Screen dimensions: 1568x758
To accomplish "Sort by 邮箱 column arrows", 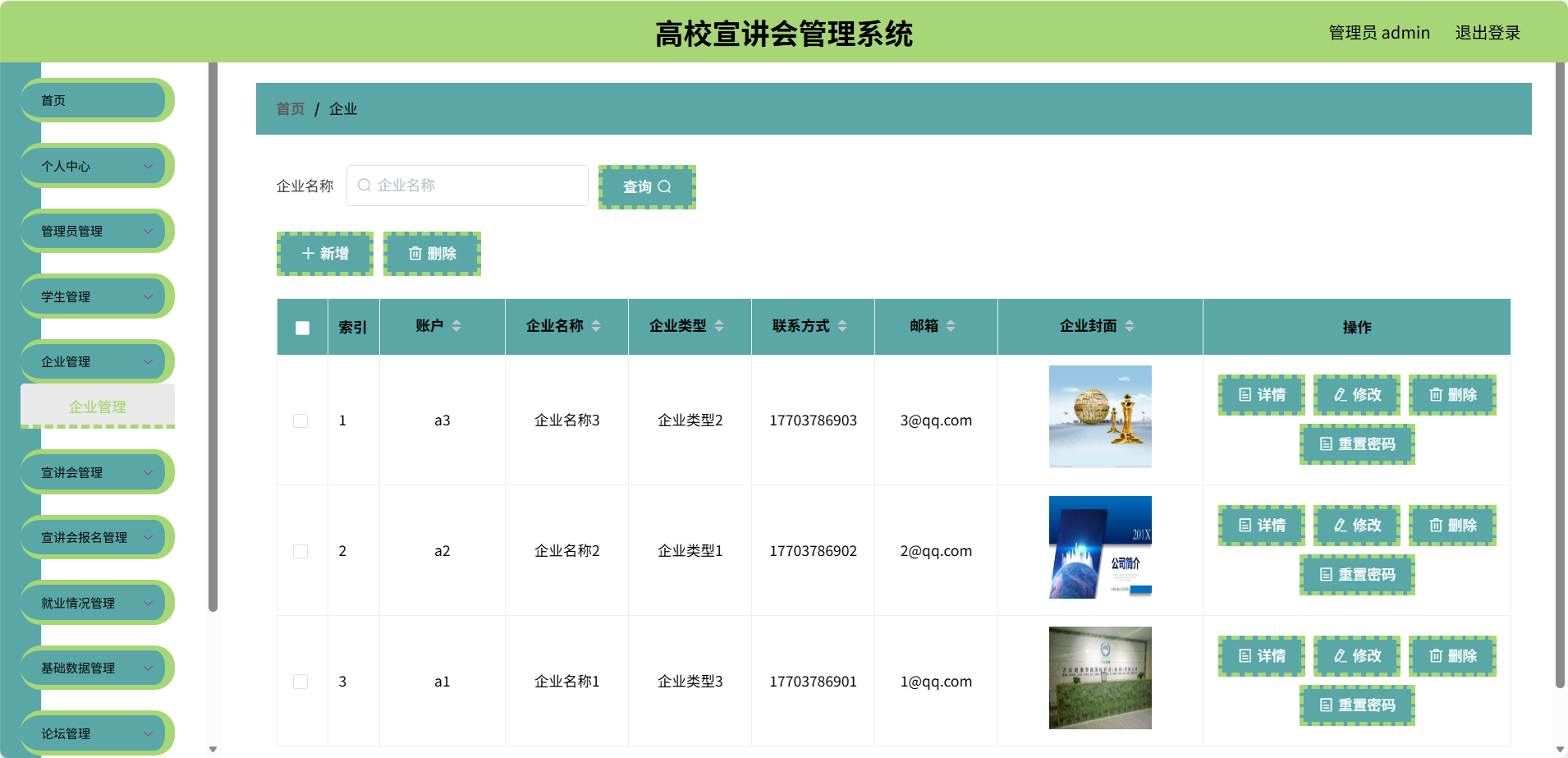I will pos(951,326).
